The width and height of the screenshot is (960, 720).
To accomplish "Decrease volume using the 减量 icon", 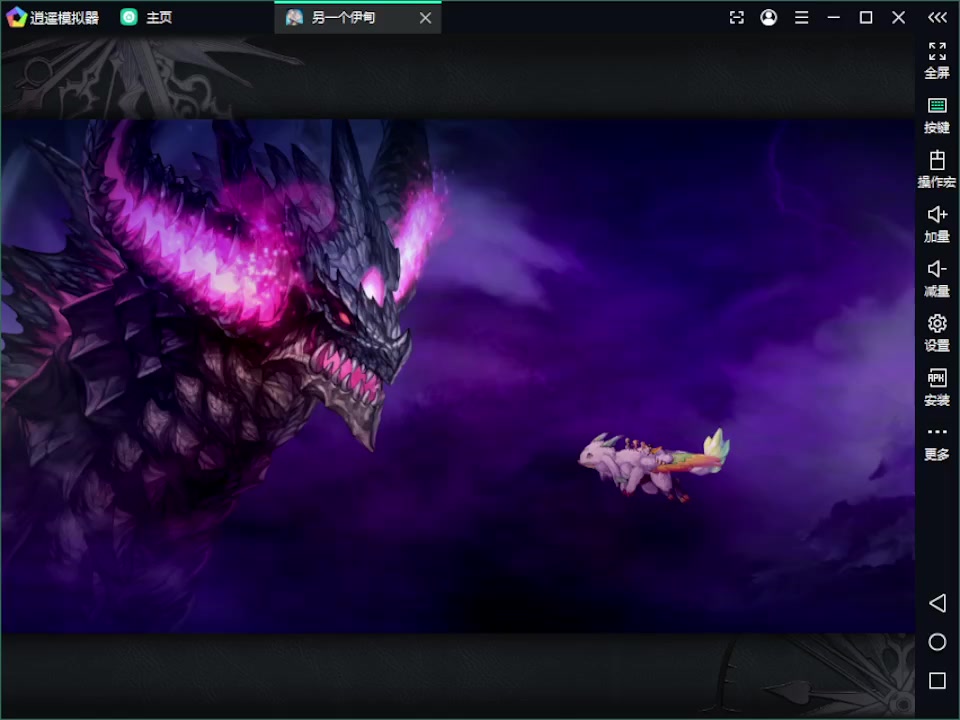I will pos(937,277).
